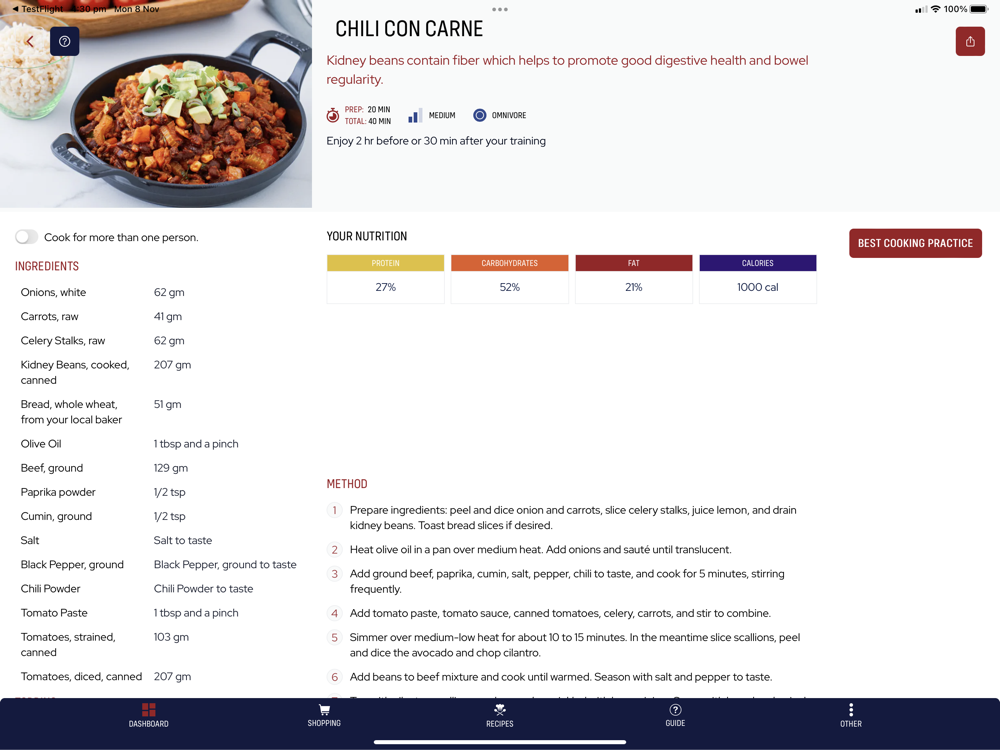Viewport: 1000px width, 750px height.
Task: Open the Guide tab
Action: [x=675, y=716]
